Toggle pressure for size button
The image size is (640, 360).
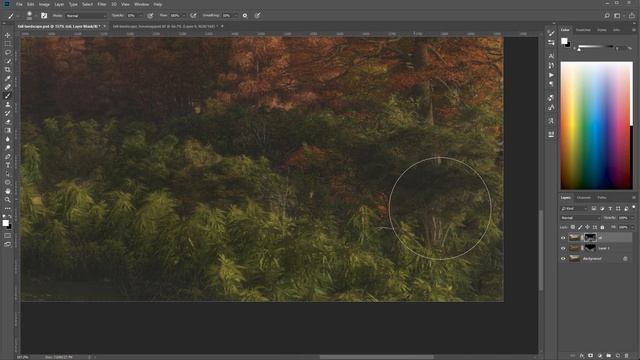click(x=258, y=16)
